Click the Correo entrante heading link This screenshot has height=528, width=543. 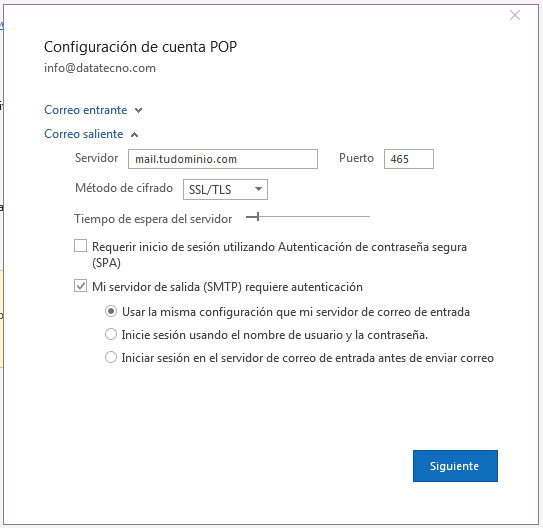(x=86, y=110)
